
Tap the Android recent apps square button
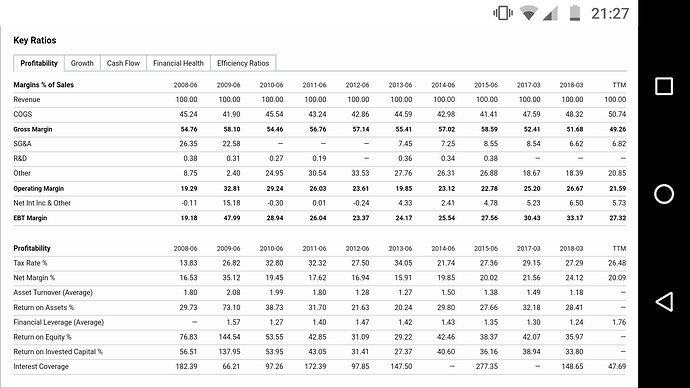coord(664,86)
